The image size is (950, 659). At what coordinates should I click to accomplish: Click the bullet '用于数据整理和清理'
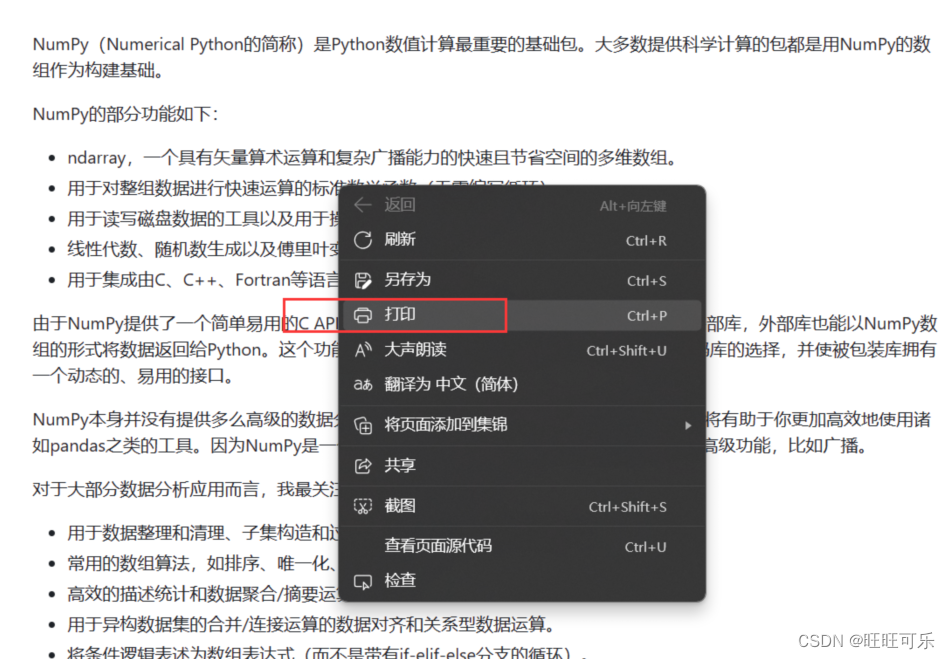(203, 533)
